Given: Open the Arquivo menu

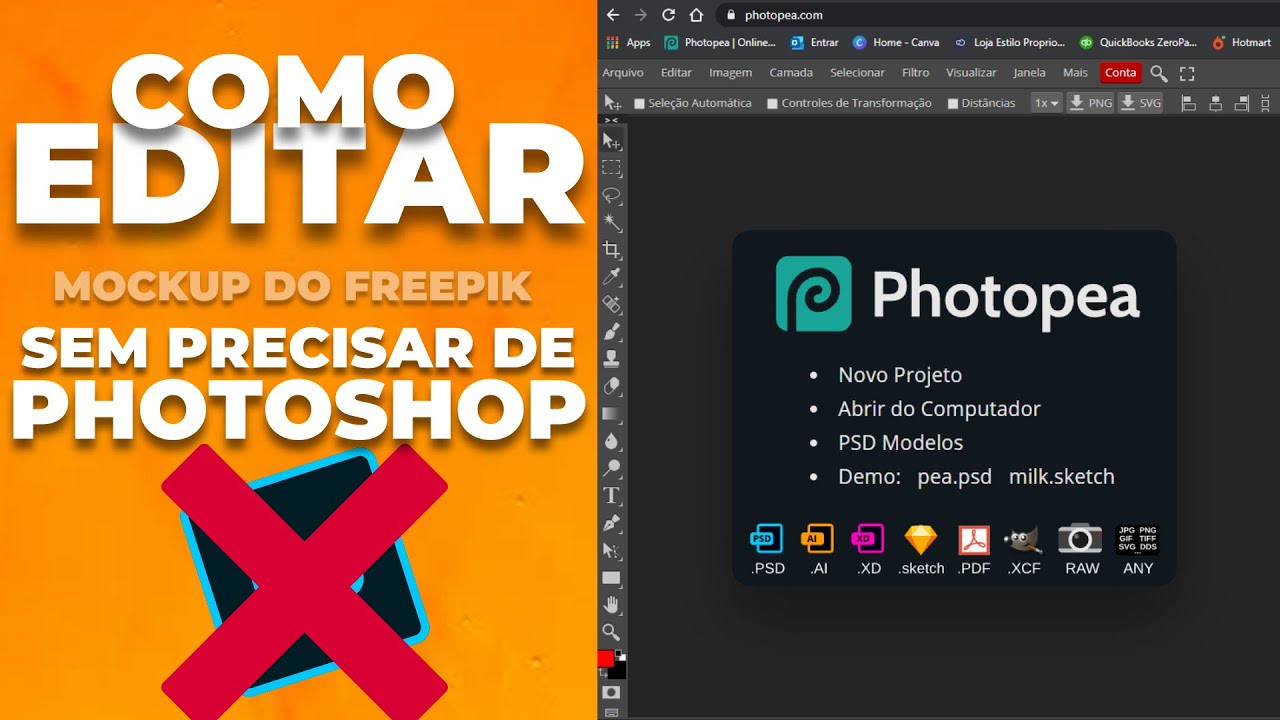Looking at the screenshot, I should pos(623,73).
